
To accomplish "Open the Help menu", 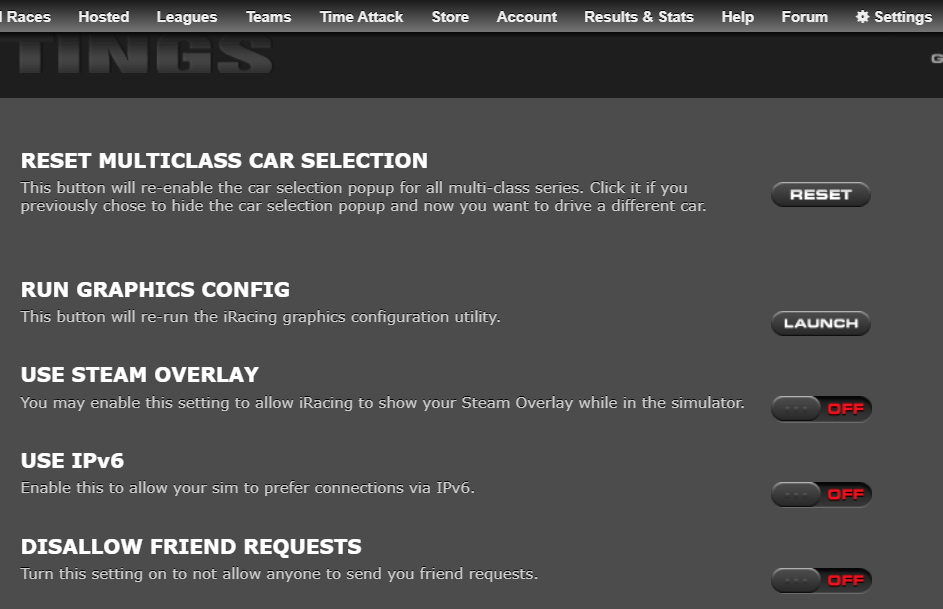I will 737,17.
